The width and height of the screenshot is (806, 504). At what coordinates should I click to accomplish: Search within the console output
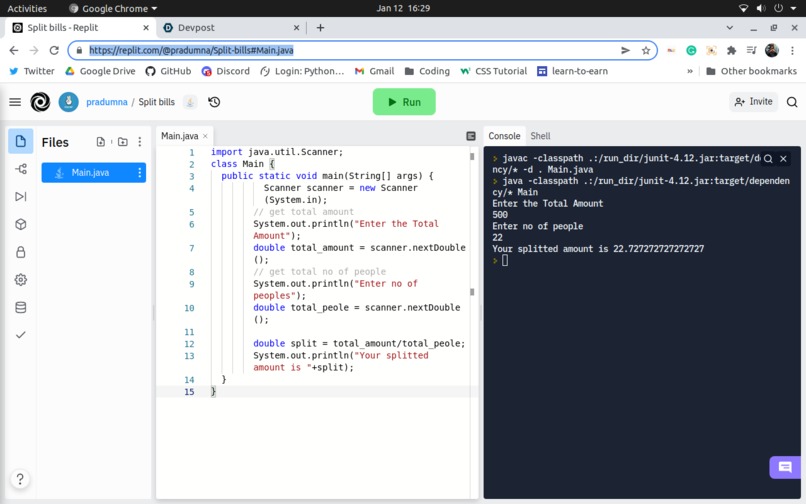tap(768, 159)
